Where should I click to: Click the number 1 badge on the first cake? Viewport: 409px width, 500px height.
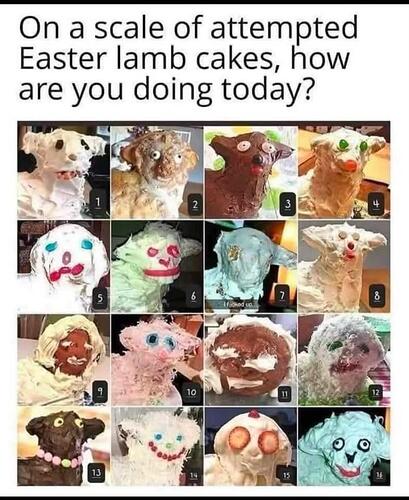[98, 202]
